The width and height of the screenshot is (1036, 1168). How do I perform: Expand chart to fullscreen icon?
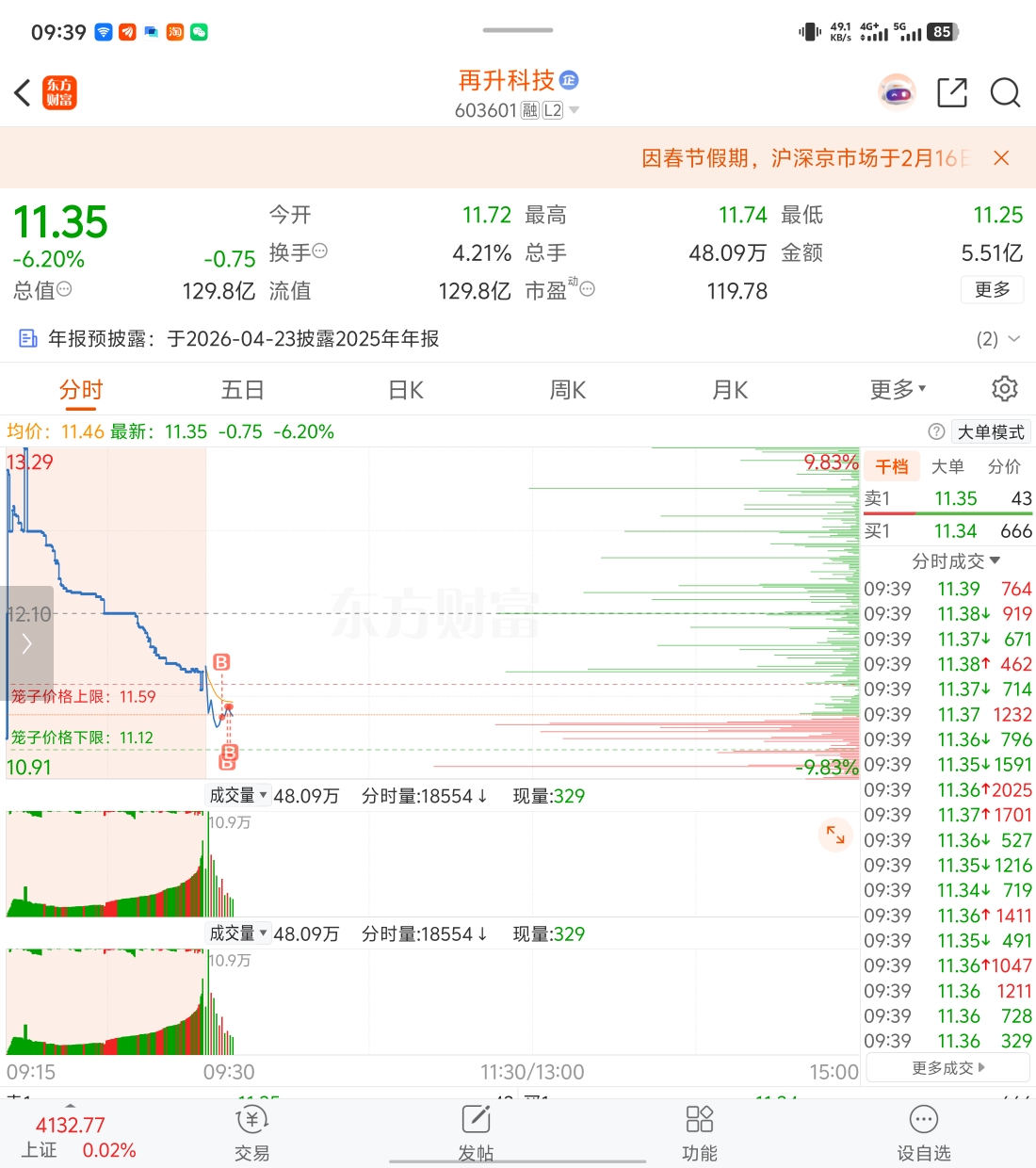[834, 834]
